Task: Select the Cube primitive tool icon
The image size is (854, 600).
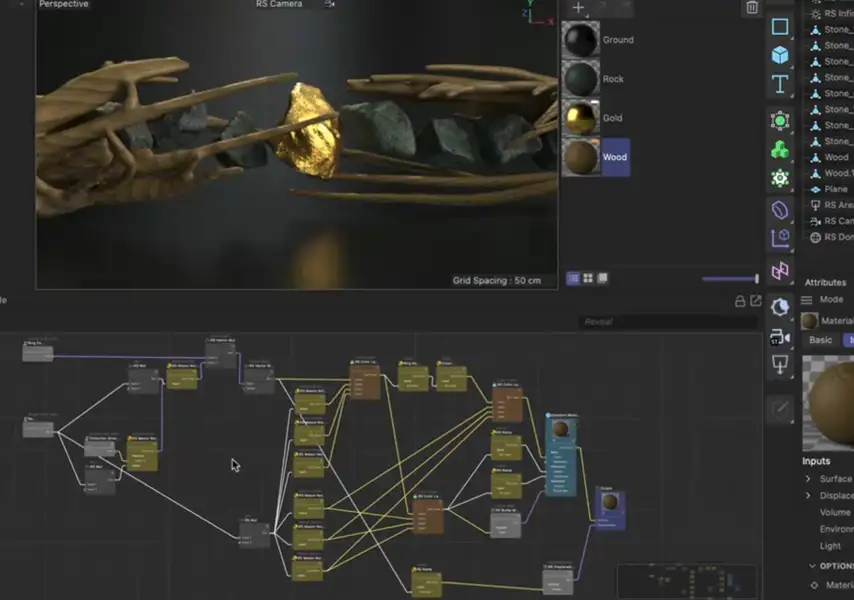Action: [779, 56]
